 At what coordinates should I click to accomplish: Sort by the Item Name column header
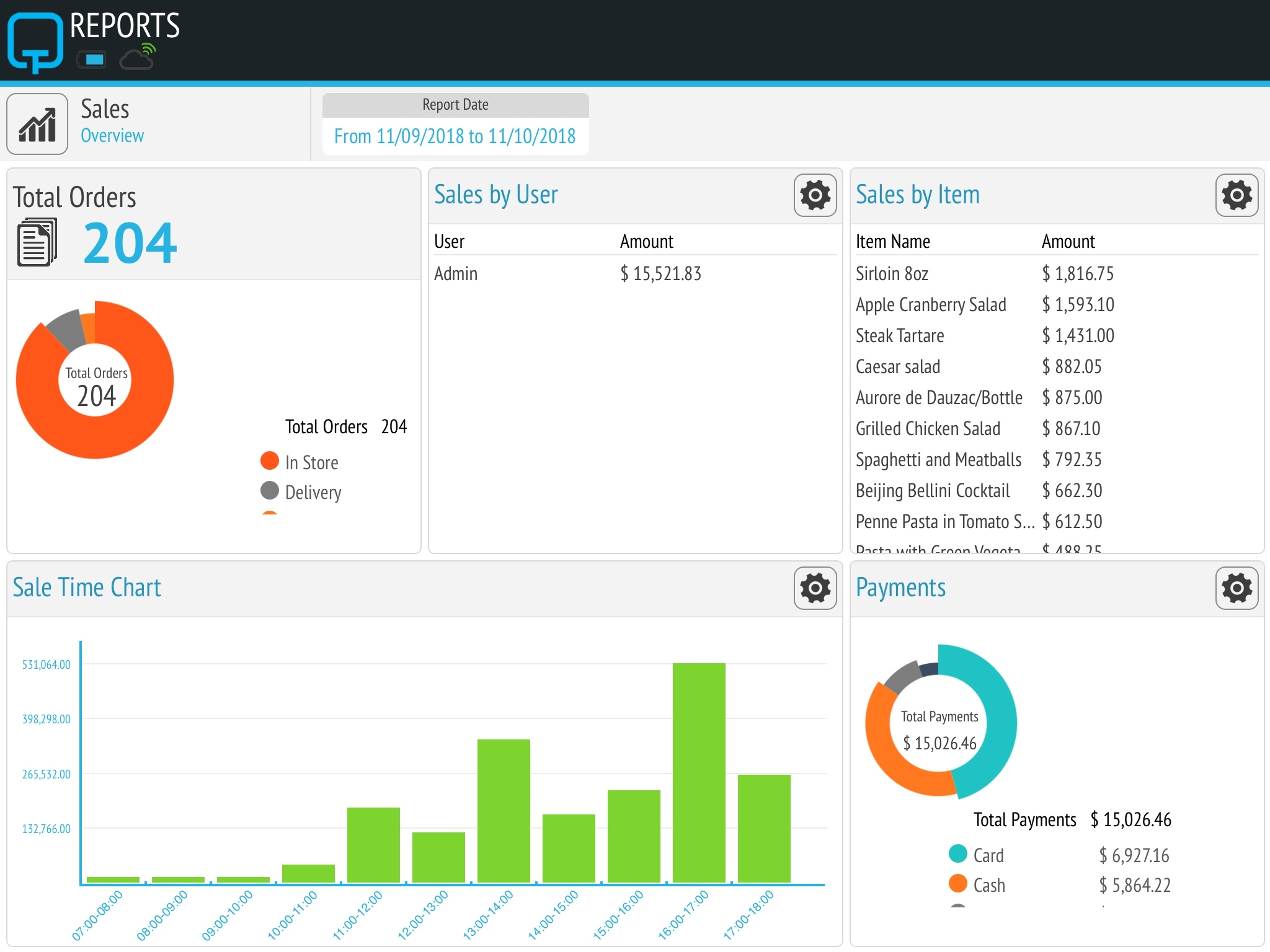pyautogui.click(x=892, y=242)
